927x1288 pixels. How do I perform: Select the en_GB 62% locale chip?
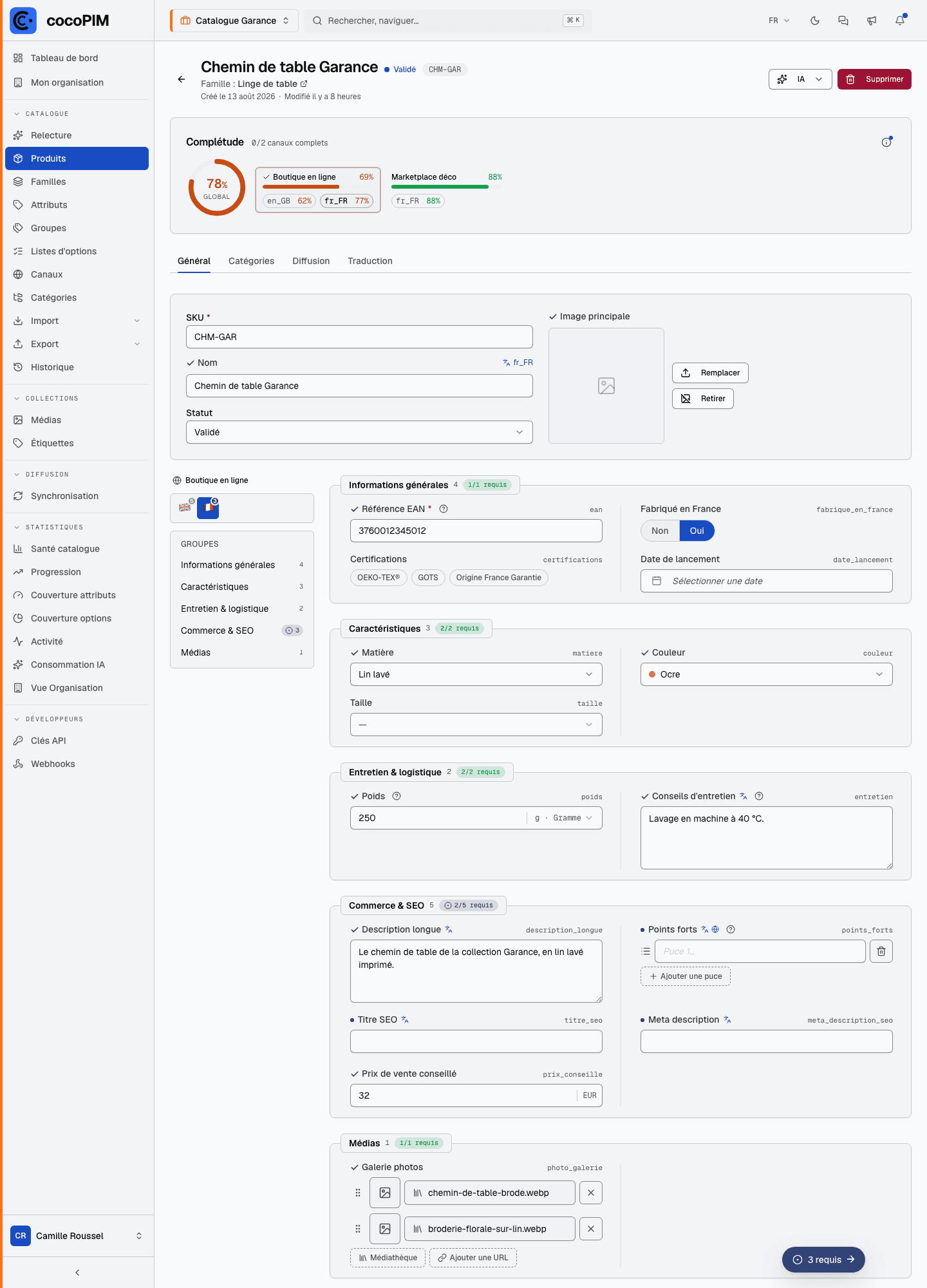[289, 201]
